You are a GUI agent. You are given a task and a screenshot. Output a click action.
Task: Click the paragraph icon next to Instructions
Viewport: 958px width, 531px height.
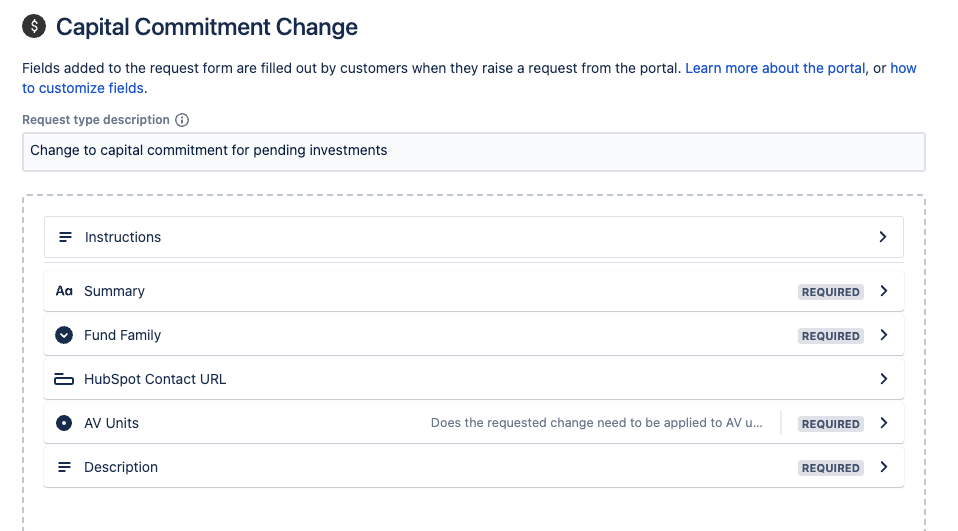pyautogui.click(x=65, y=237)
